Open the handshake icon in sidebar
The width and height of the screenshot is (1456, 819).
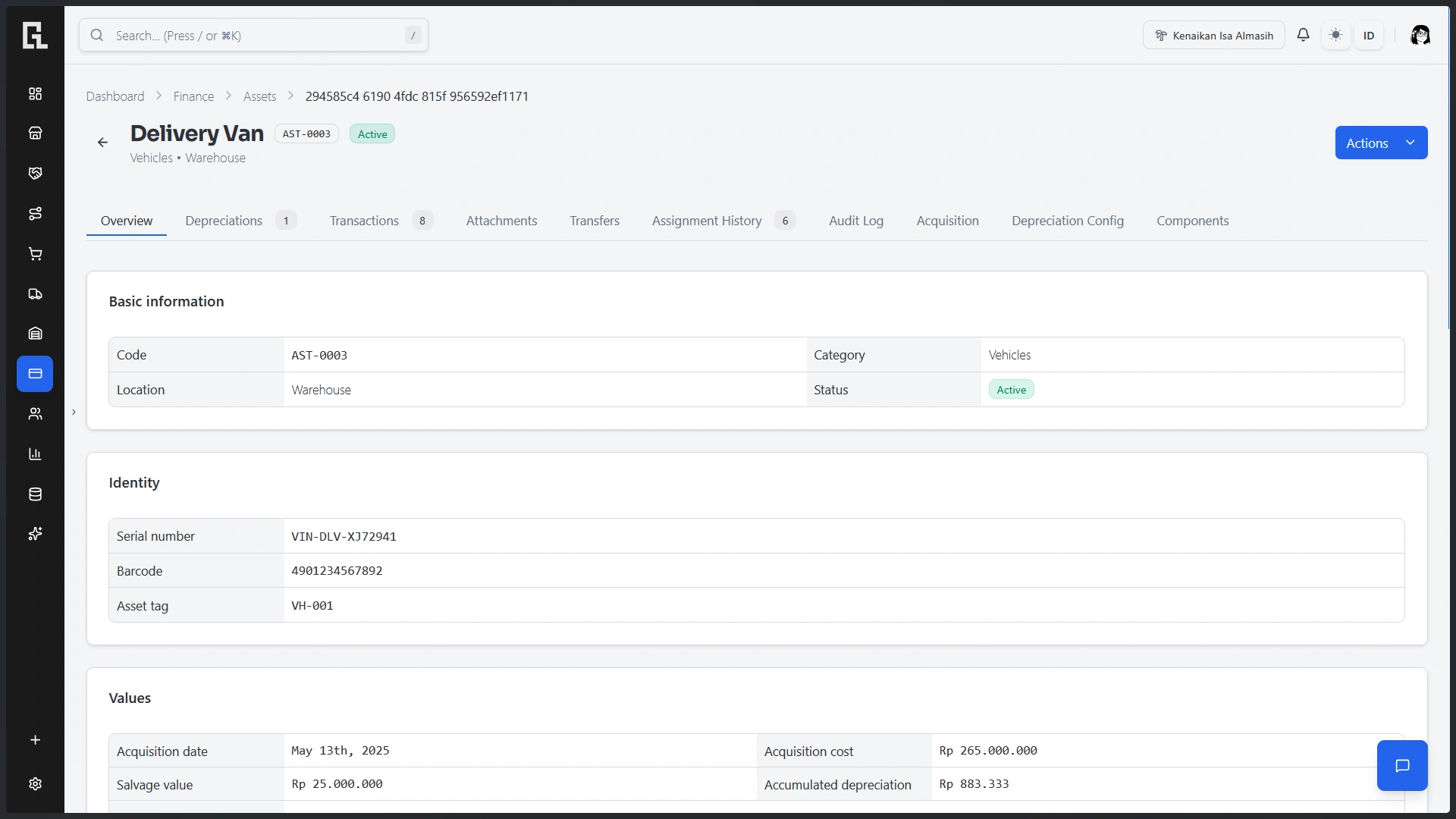click(35, 174)
